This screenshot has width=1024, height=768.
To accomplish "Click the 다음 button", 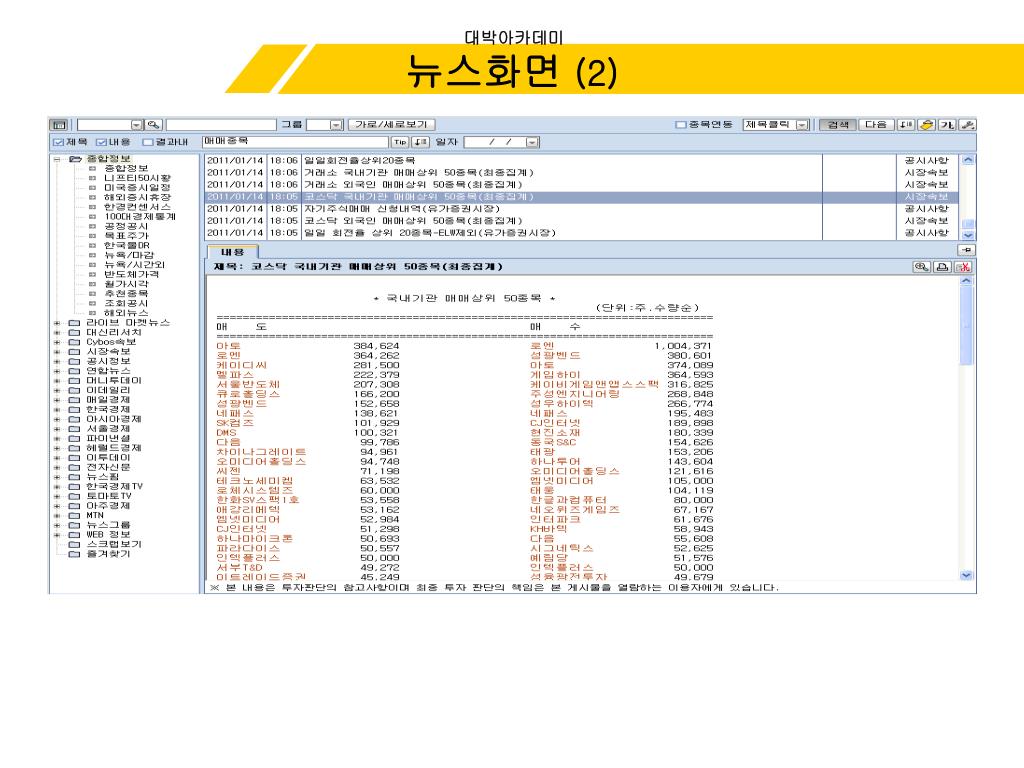I will (x=876, y=125).
